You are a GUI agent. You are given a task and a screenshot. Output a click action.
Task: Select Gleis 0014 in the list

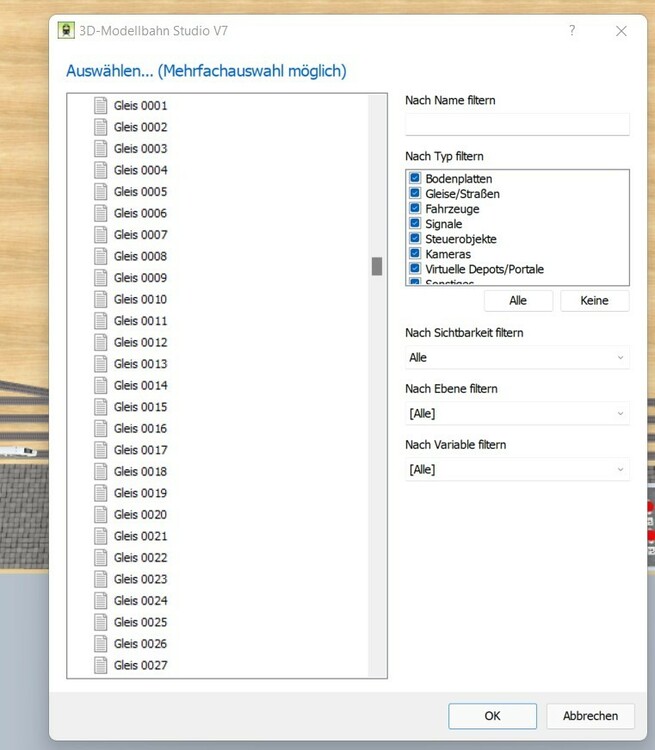tap(141, 386)
